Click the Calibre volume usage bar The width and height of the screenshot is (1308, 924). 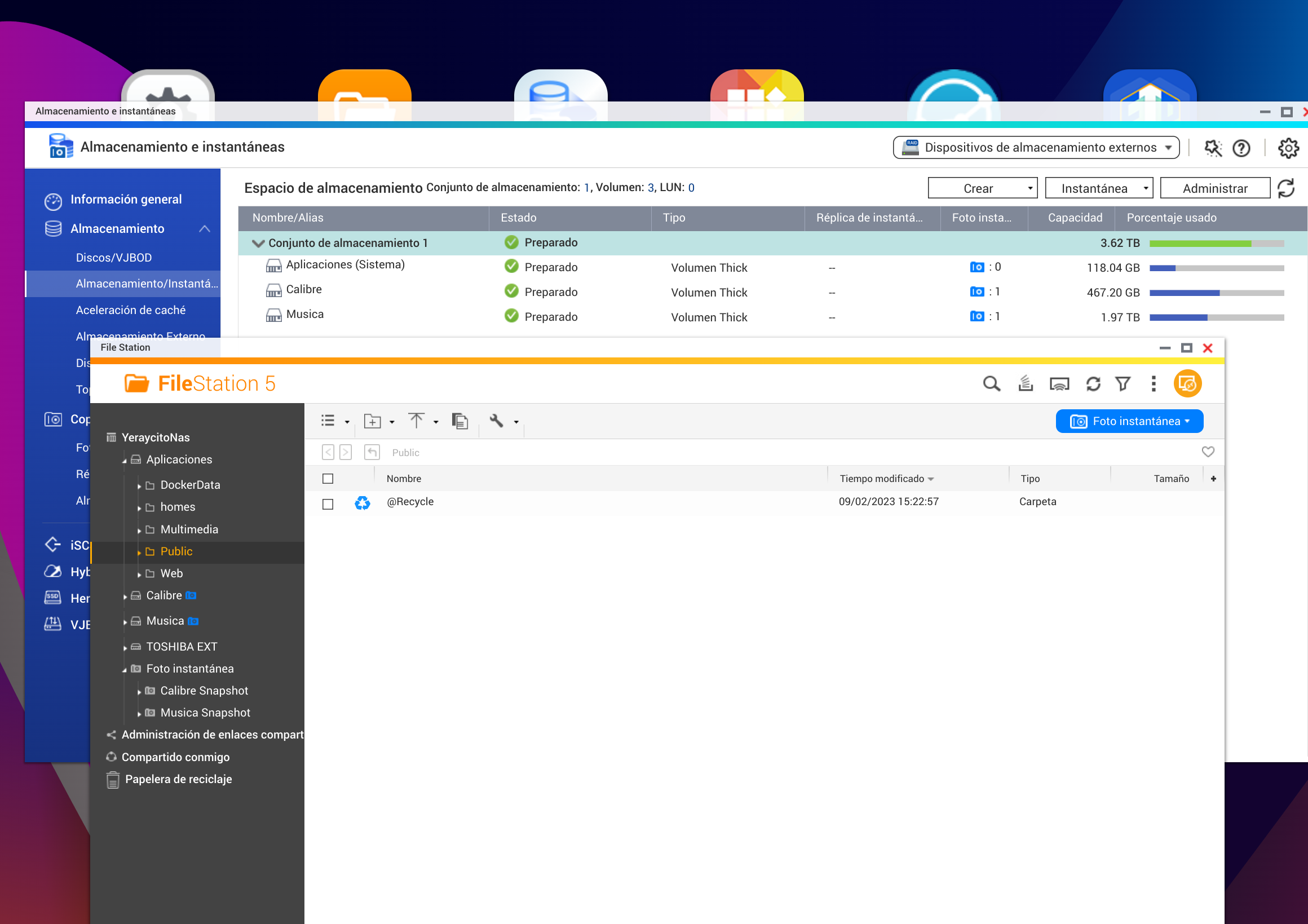(1216, 293)
